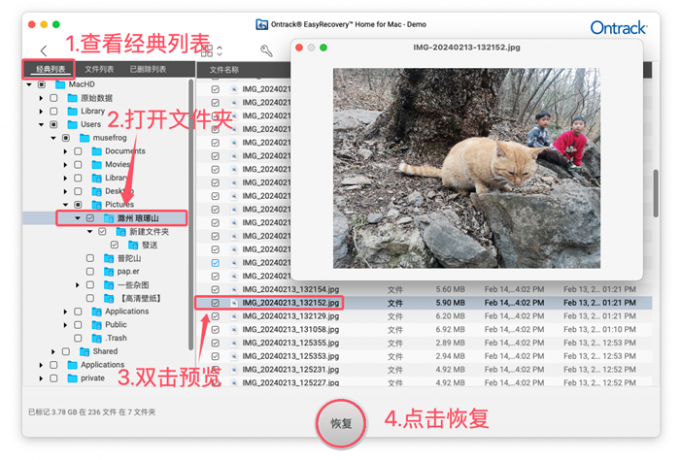Toggle checkbox next to pap.er folder

[90, 272]
